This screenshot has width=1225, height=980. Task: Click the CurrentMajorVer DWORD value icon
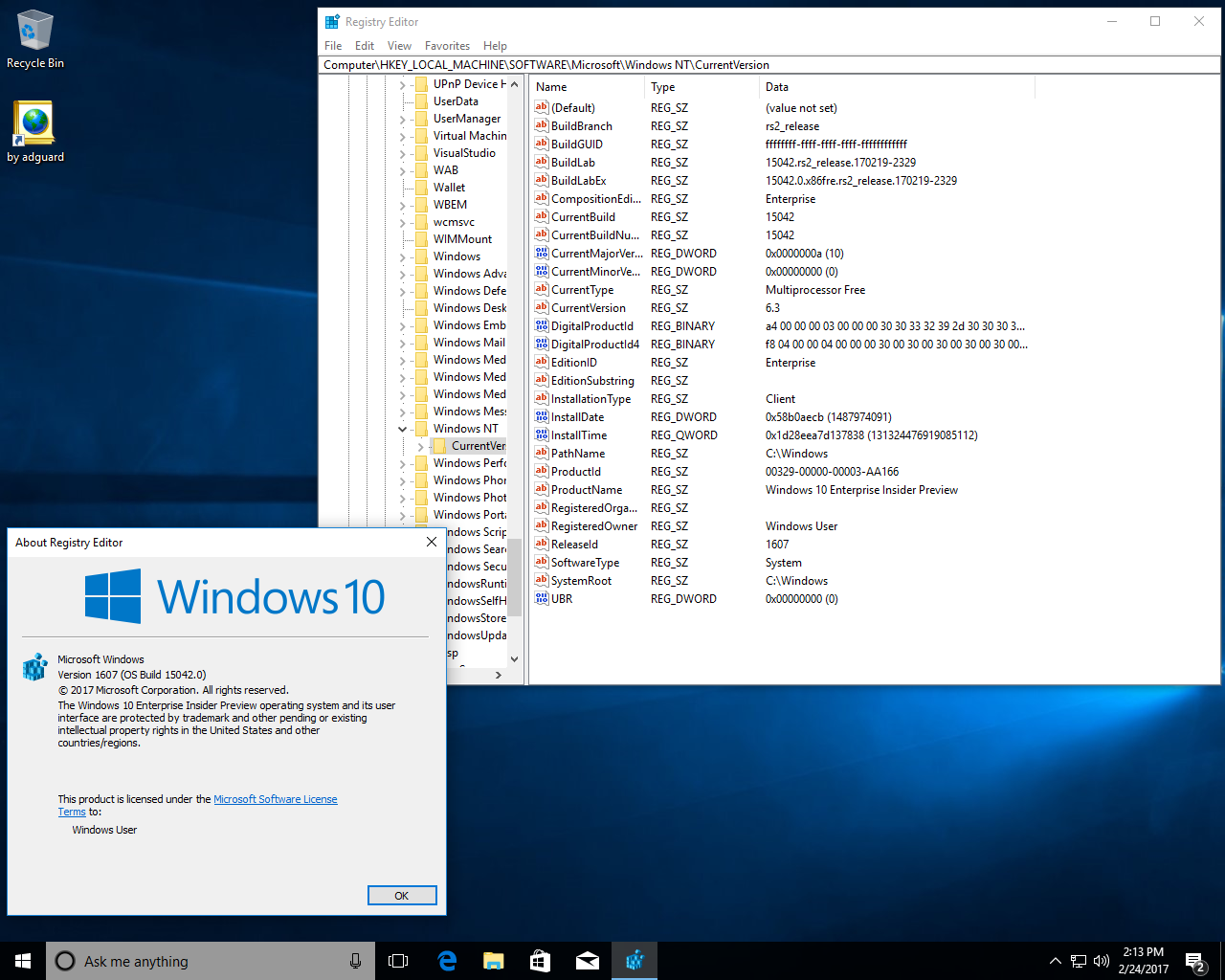point(542,253)
